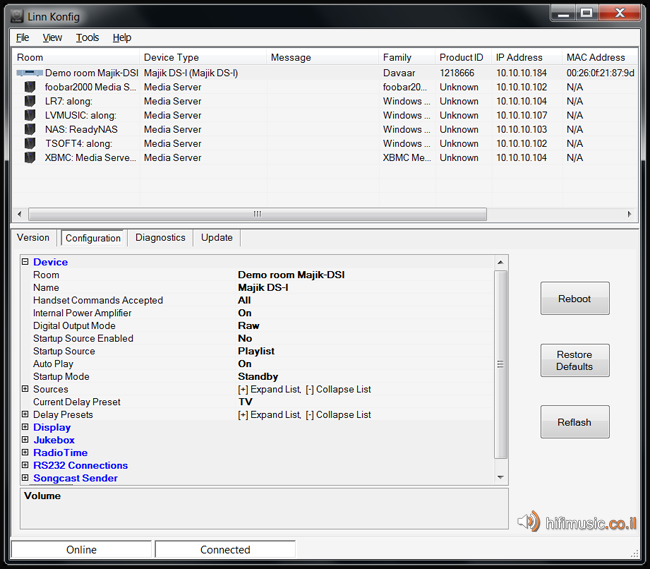Open the Tools menu

(x=87, y=38)
